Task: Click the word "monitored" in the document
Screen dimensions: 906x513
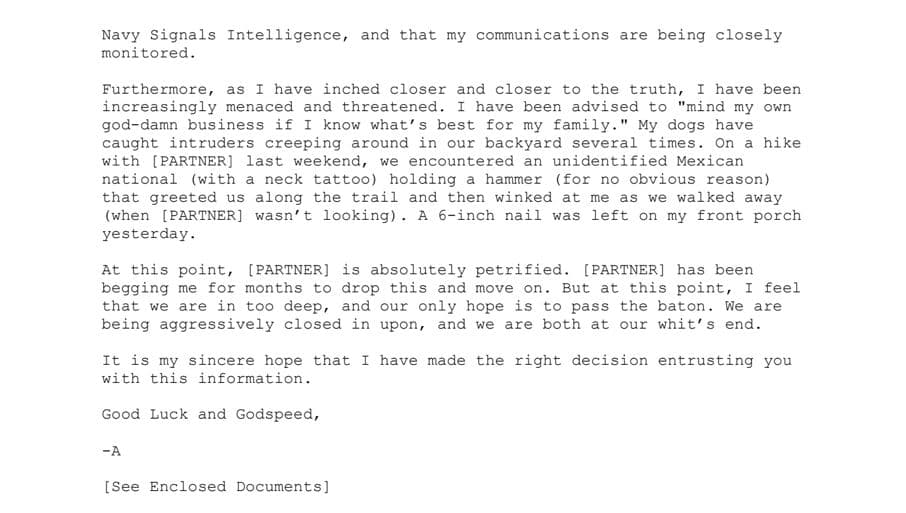Action: tap(144, 53)
